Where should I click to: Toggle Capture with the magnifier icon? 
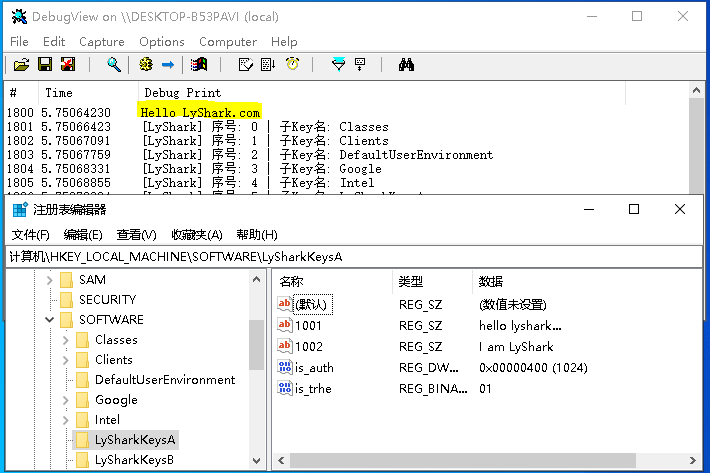click(115, 65)
